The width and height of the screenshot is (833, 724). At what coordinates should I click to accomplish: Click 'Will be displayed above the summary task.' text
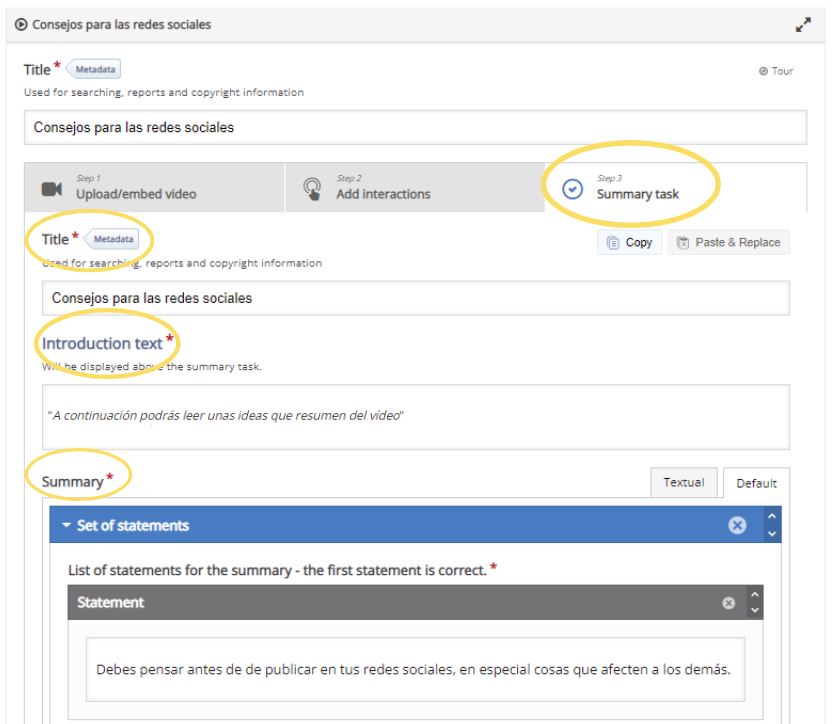tap(152, 367)
